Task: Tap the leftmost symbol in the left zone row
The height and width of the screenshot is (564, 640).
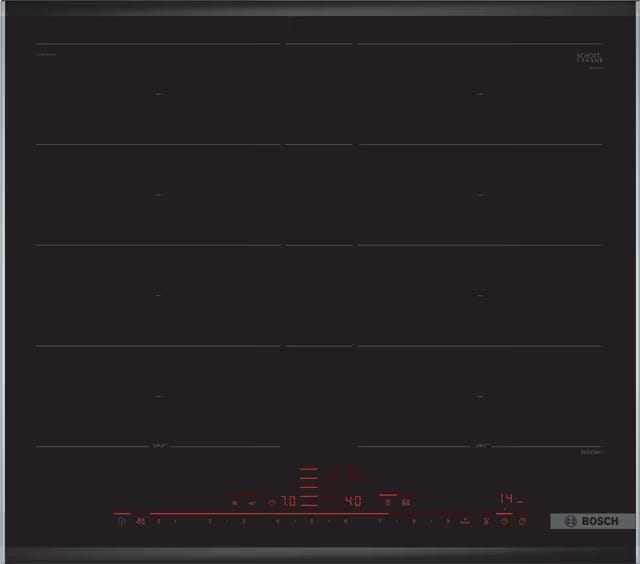Action: (235, 503)
